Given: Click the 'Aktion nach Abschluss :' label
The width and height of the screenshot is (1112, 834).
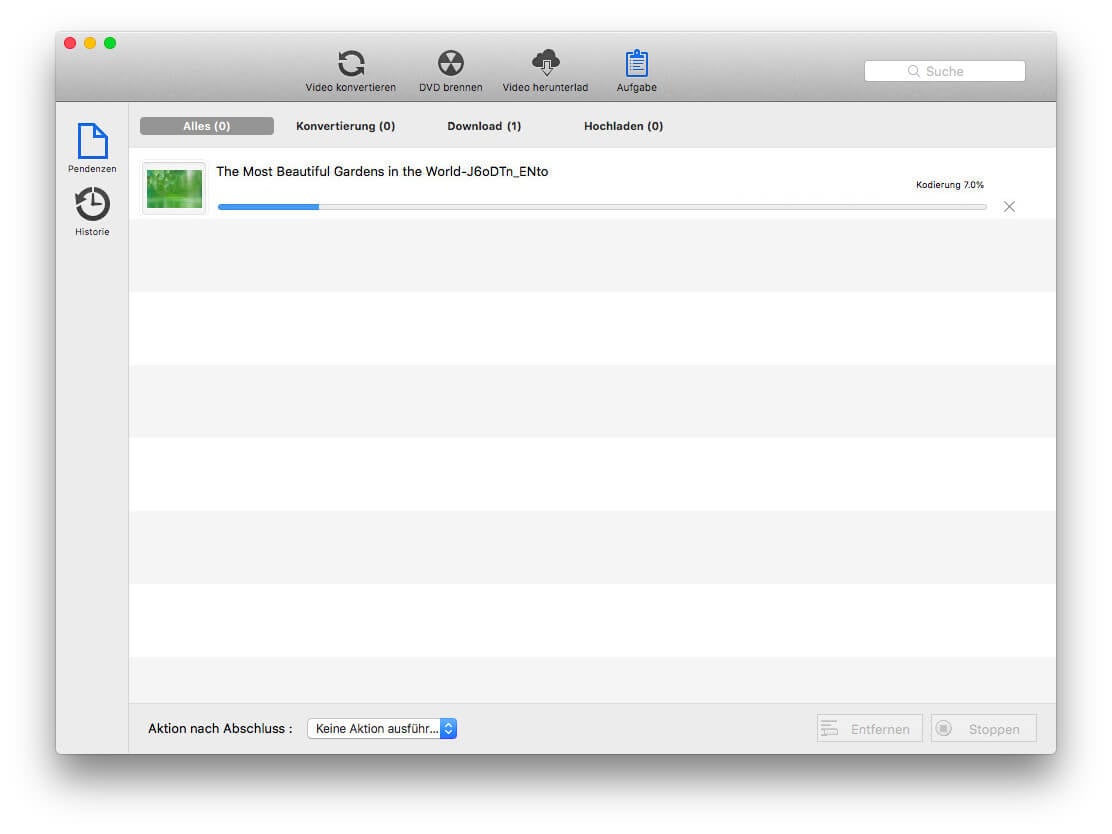Looking at the screenshot, I should [x=220, y=728].
